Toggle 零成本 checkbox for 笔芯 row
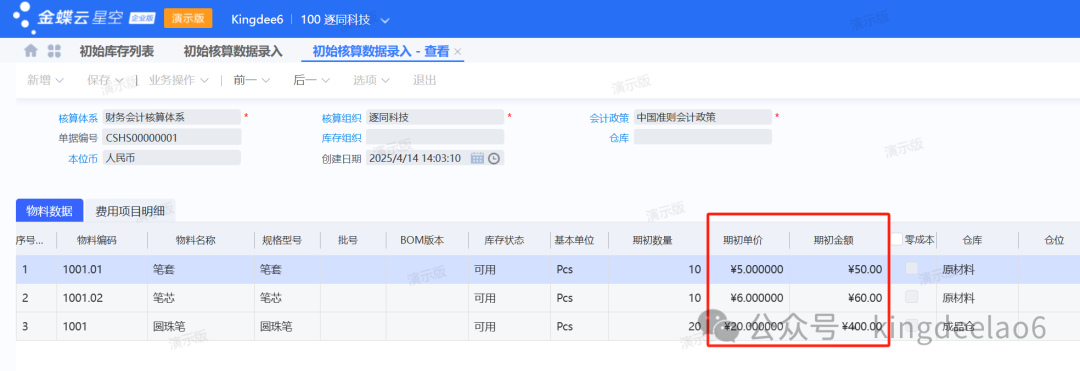1080x371 pixels. [x=912, y=297]
